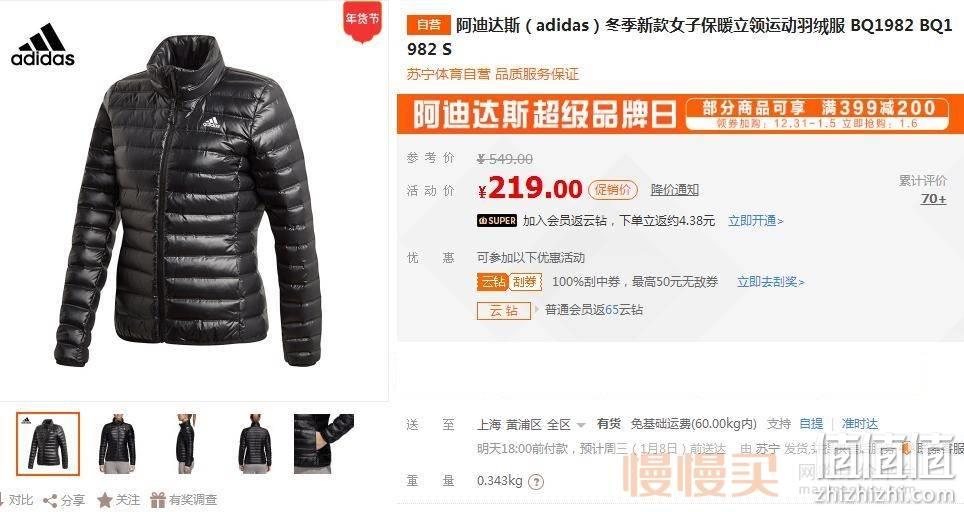Select the back-view model thumbnail
Image resolution: width=964 pixels, height=512 pixels.
(x=255, y=444)
